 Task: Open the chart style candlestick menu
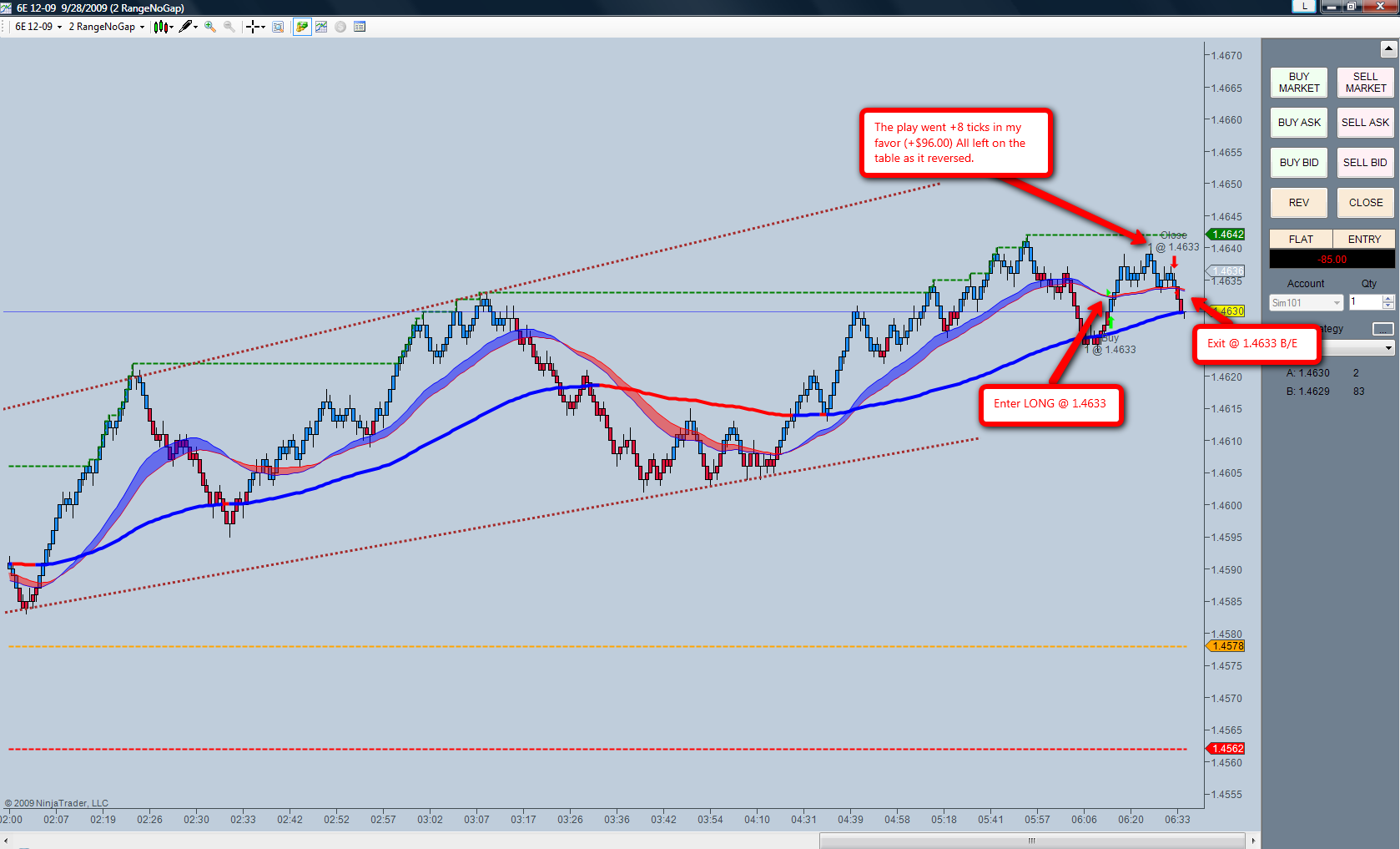(160, 27)
